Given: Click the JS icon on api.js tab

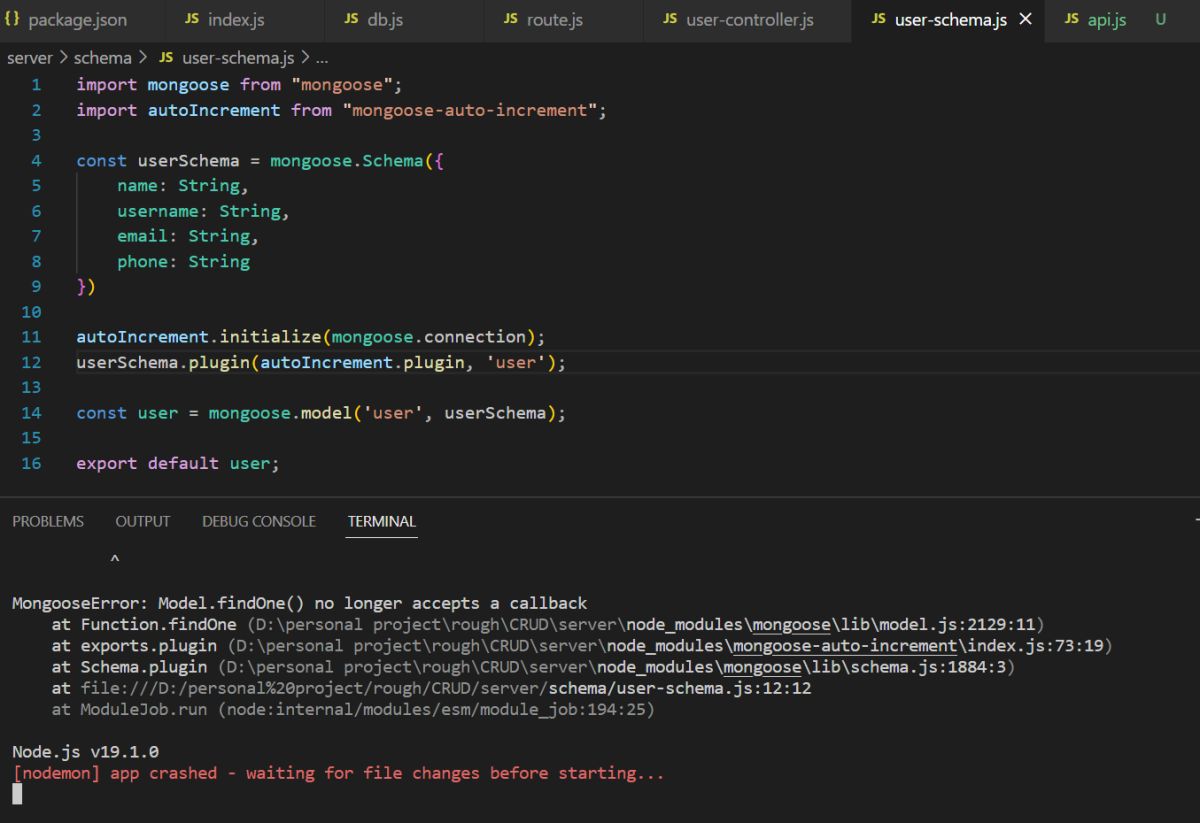Looking at the screenshot, I should click(x=1071, y=20).
